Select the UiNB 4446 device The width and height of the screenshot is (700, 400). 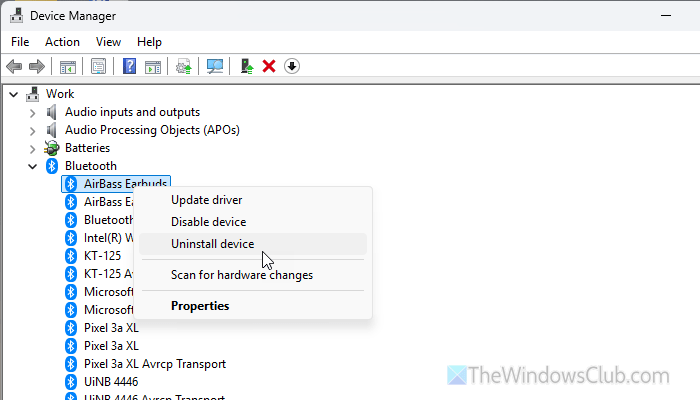point(111,382)
